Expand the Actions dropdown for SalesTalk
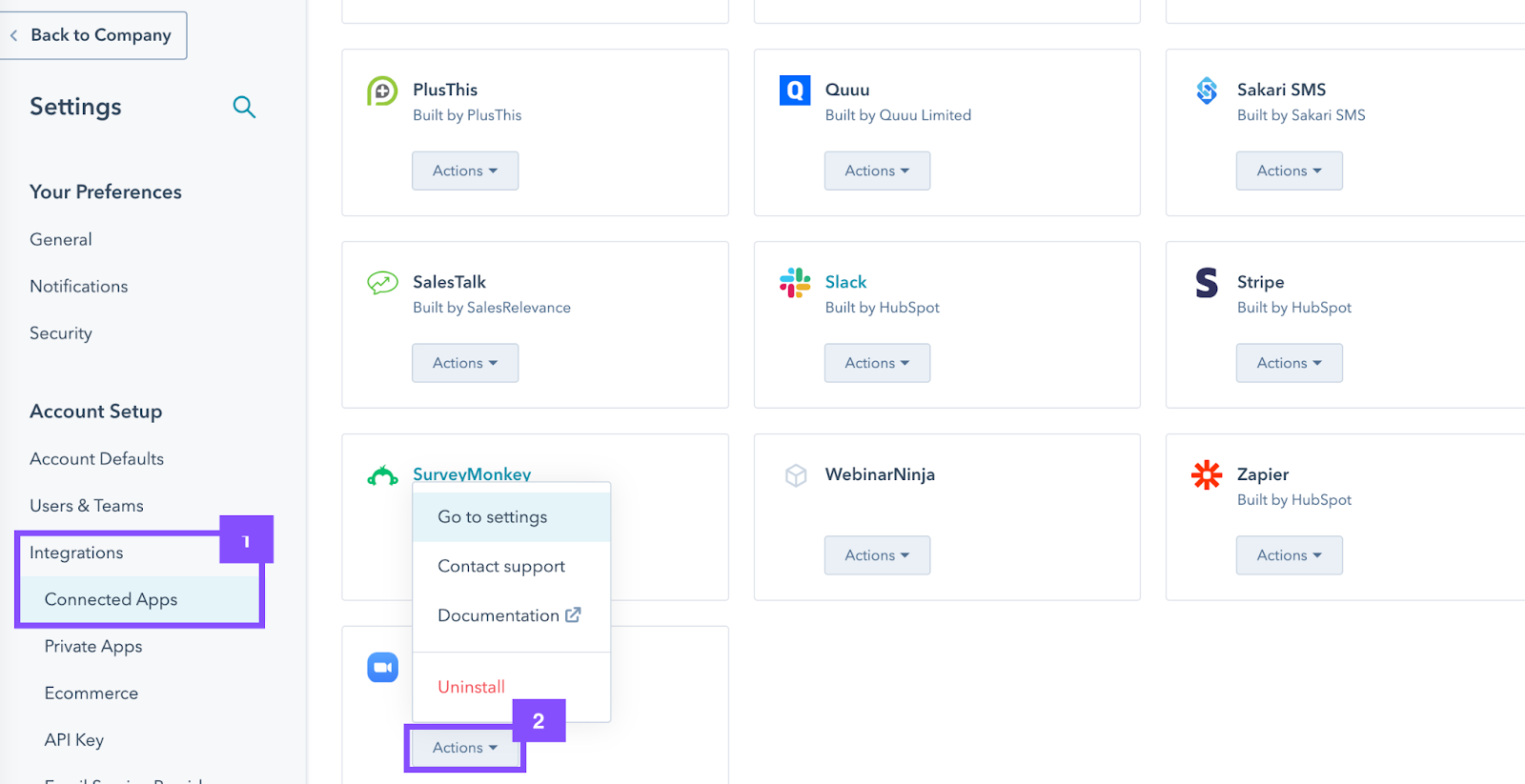This screenshot has height=784, width=1525. click(465, 363)
